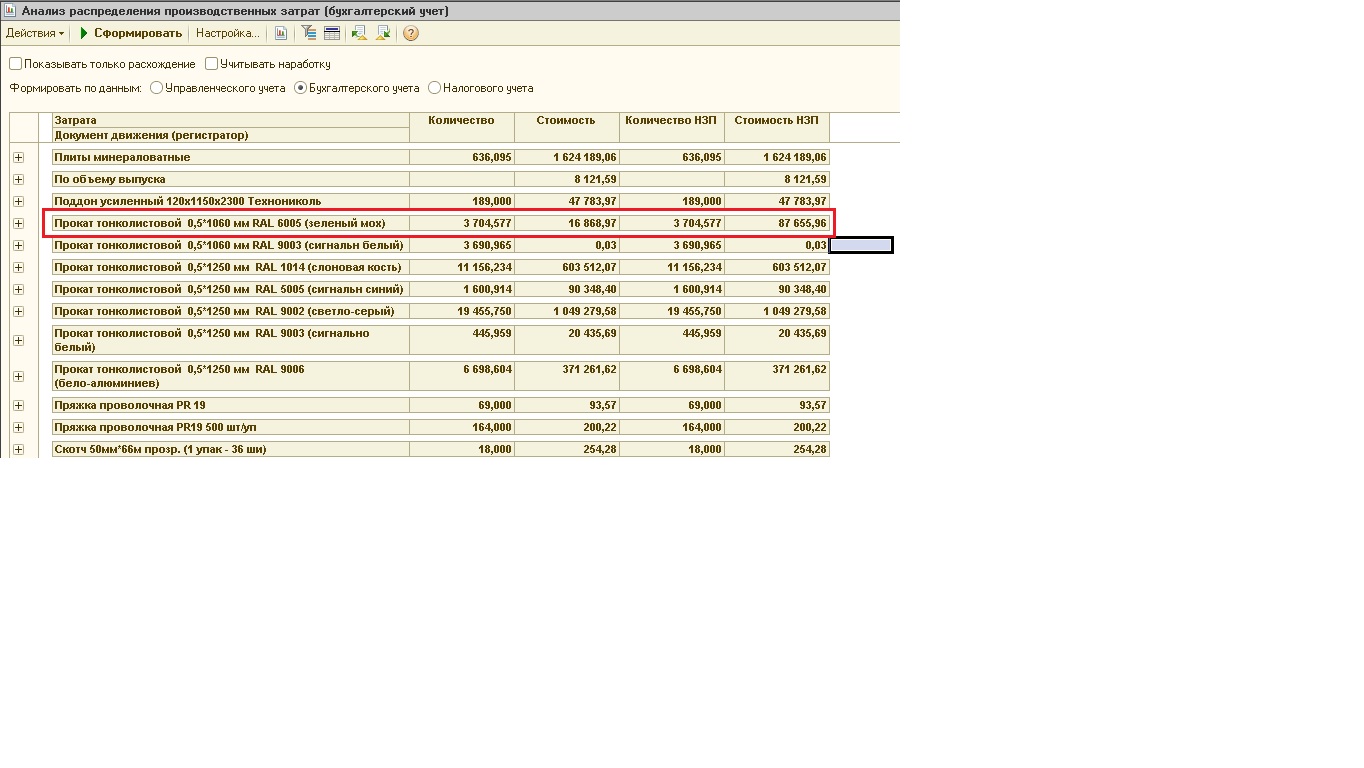This screenshot has width=1364, height=768.
Task: Click the window title bar icon
Action: coord(10,10)
